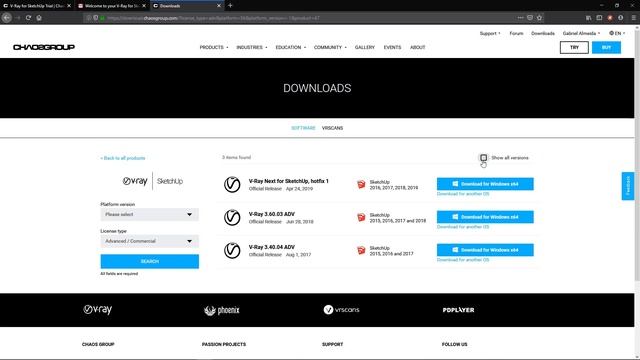The height and width of the screenshot is (360, 640).
Task: Switch to the Welcome to your V-Ray tab
Action: coord(112,6)
